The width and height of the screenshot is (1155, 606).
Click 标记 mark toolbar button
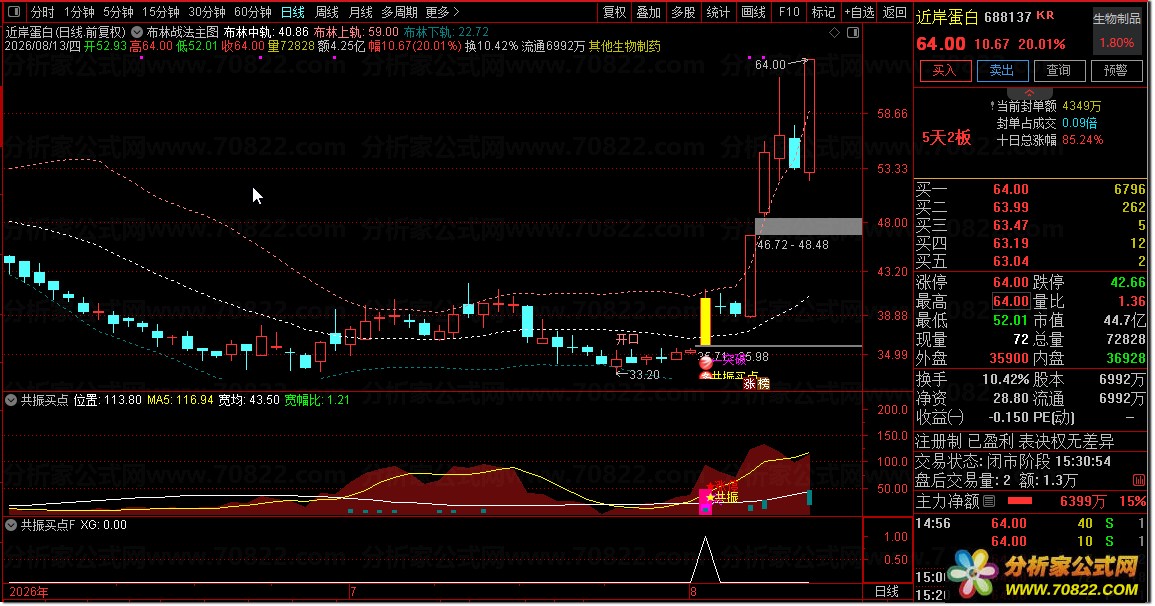pos(823,12)
